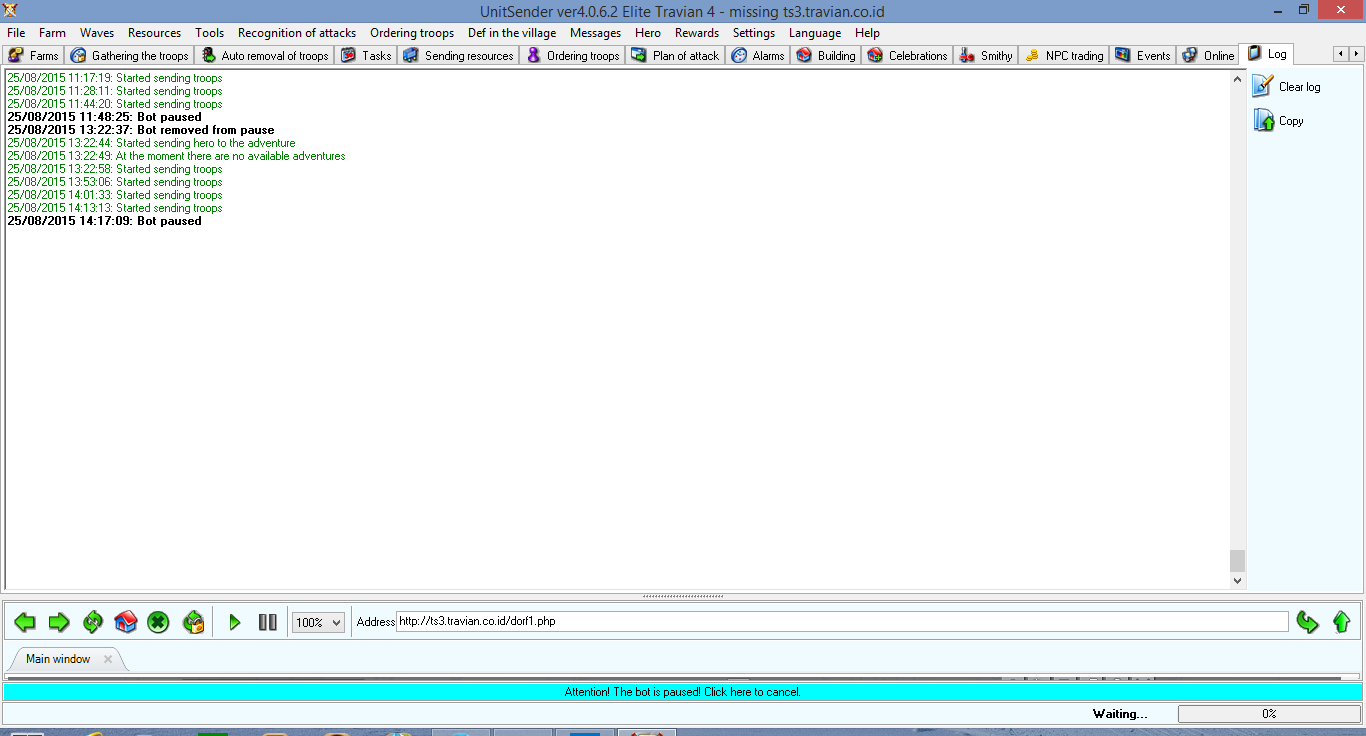1366x736 pixels.
Task: Open the Online tab
Action: tap(1208, 56)
